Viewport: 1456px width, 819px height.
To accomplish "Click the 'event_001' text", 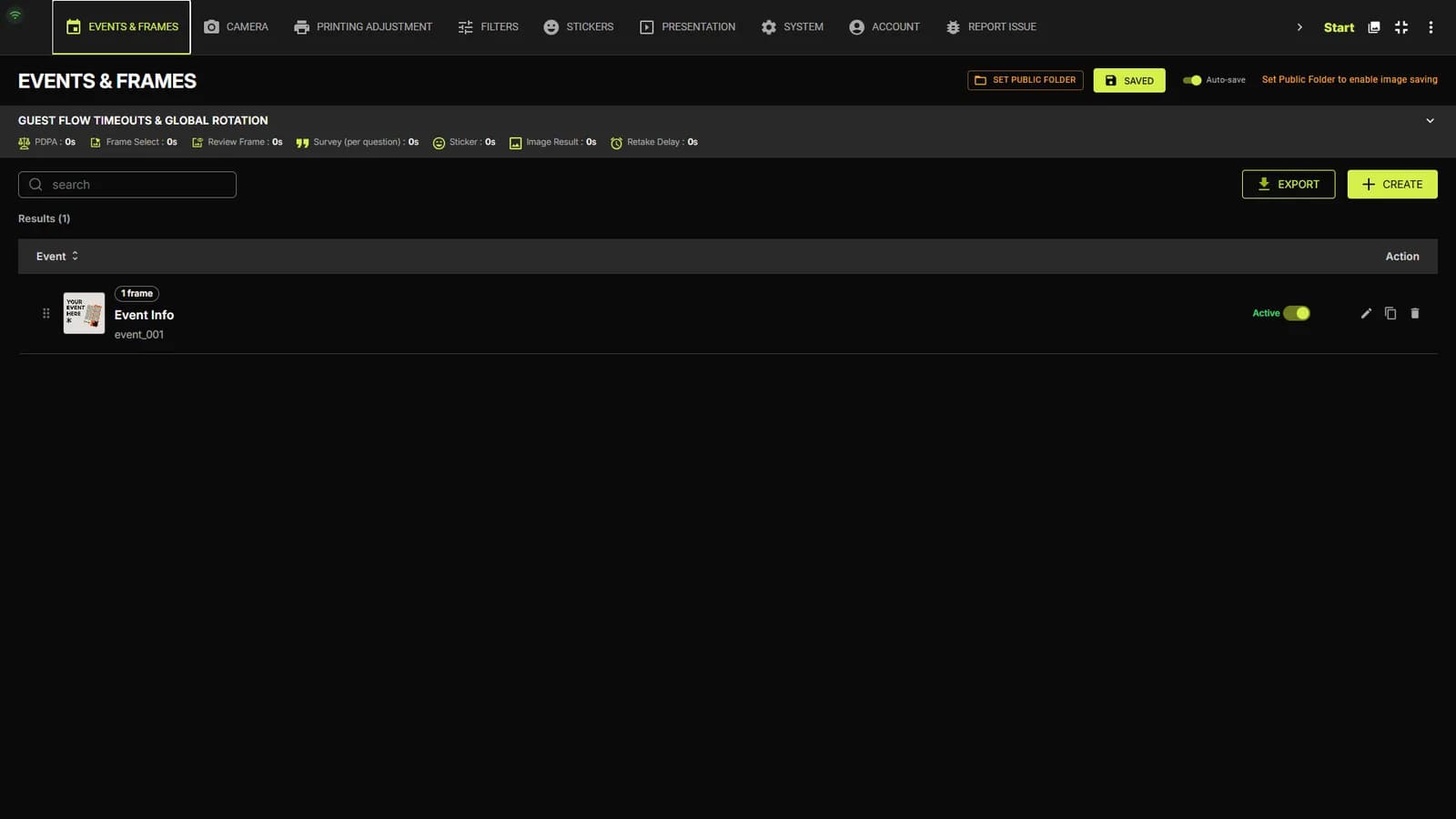I will 139,335.
